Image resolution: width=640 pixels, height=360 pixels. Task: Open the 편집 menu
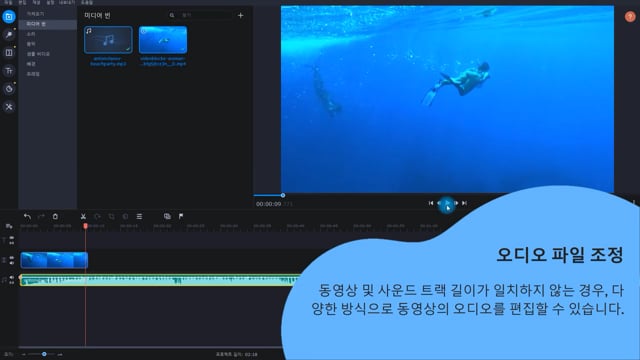coord(22,2)
